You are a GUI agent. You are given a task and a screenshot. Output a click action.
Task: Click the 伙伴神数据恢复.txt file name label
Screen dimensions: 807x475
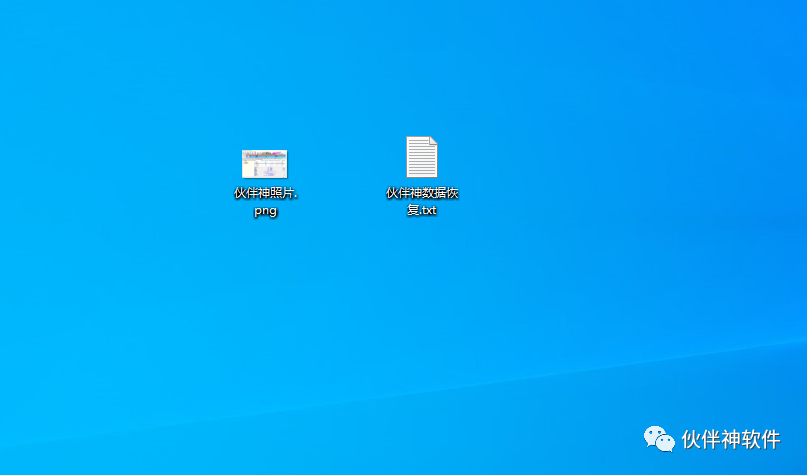click(x=422, y=201)
